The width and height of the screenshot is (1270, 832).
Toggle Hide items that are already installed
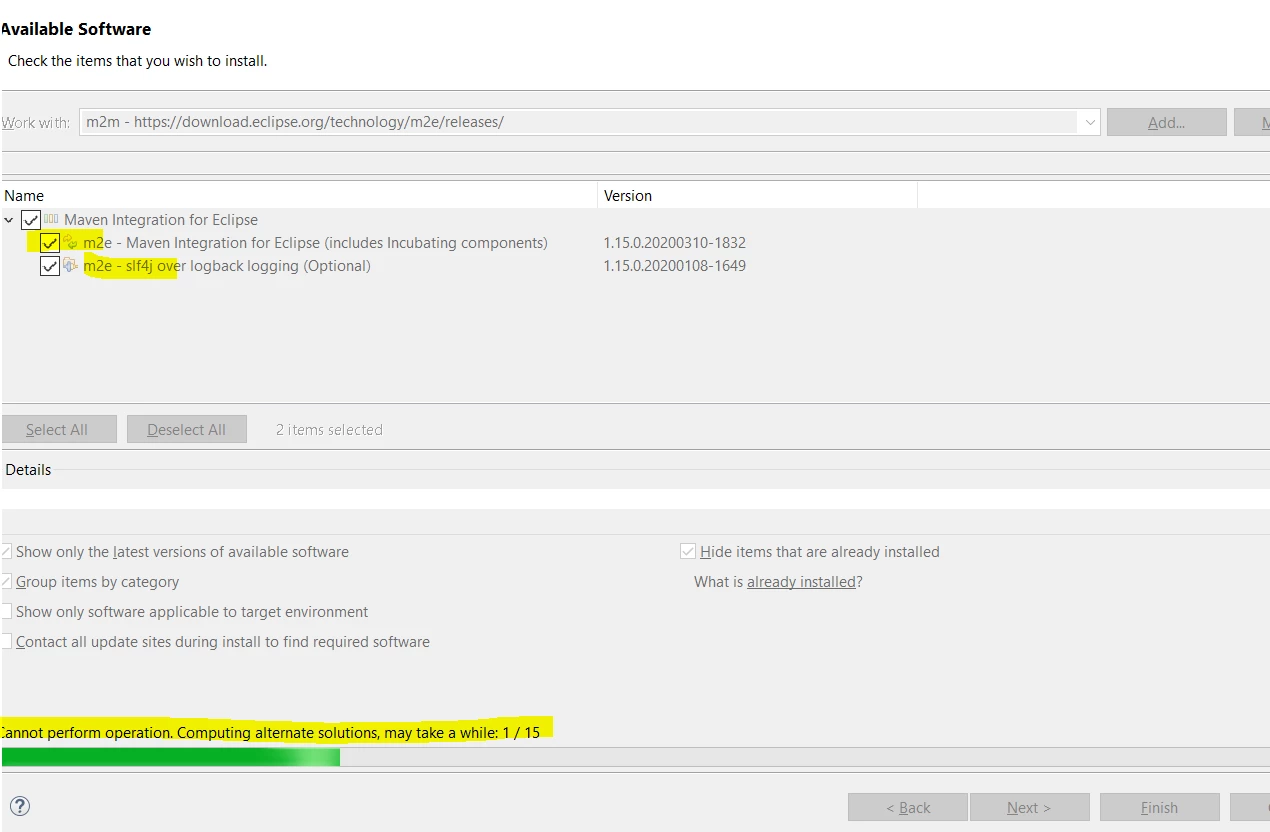click(688, 552)
